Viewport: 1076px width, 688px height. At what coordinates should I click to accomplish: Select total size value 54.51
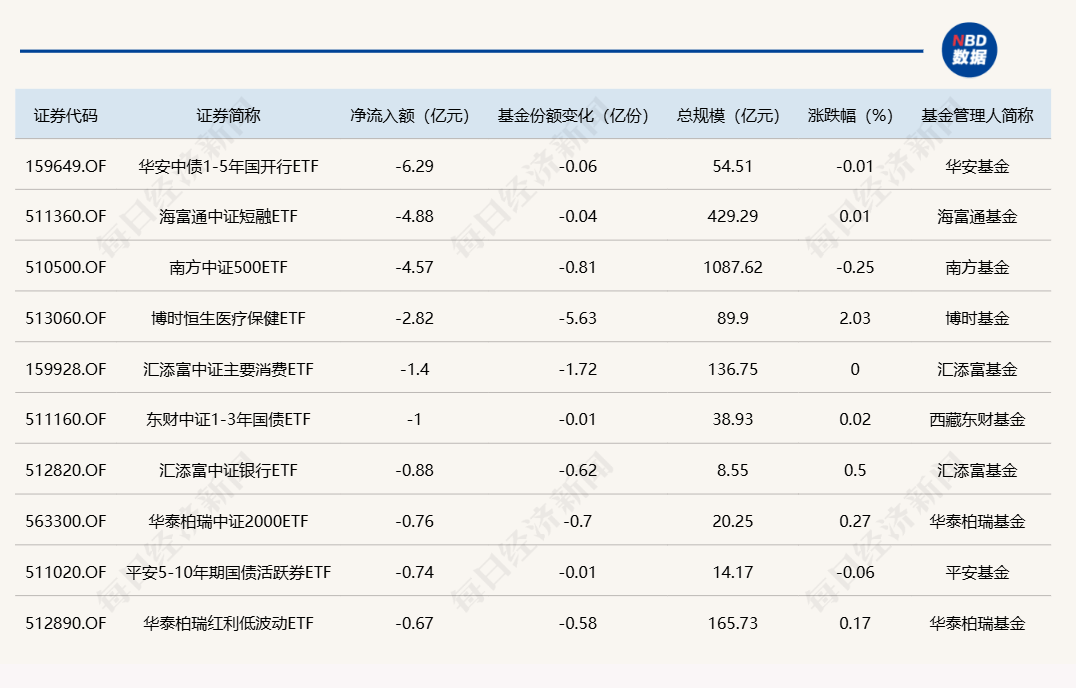733,166
